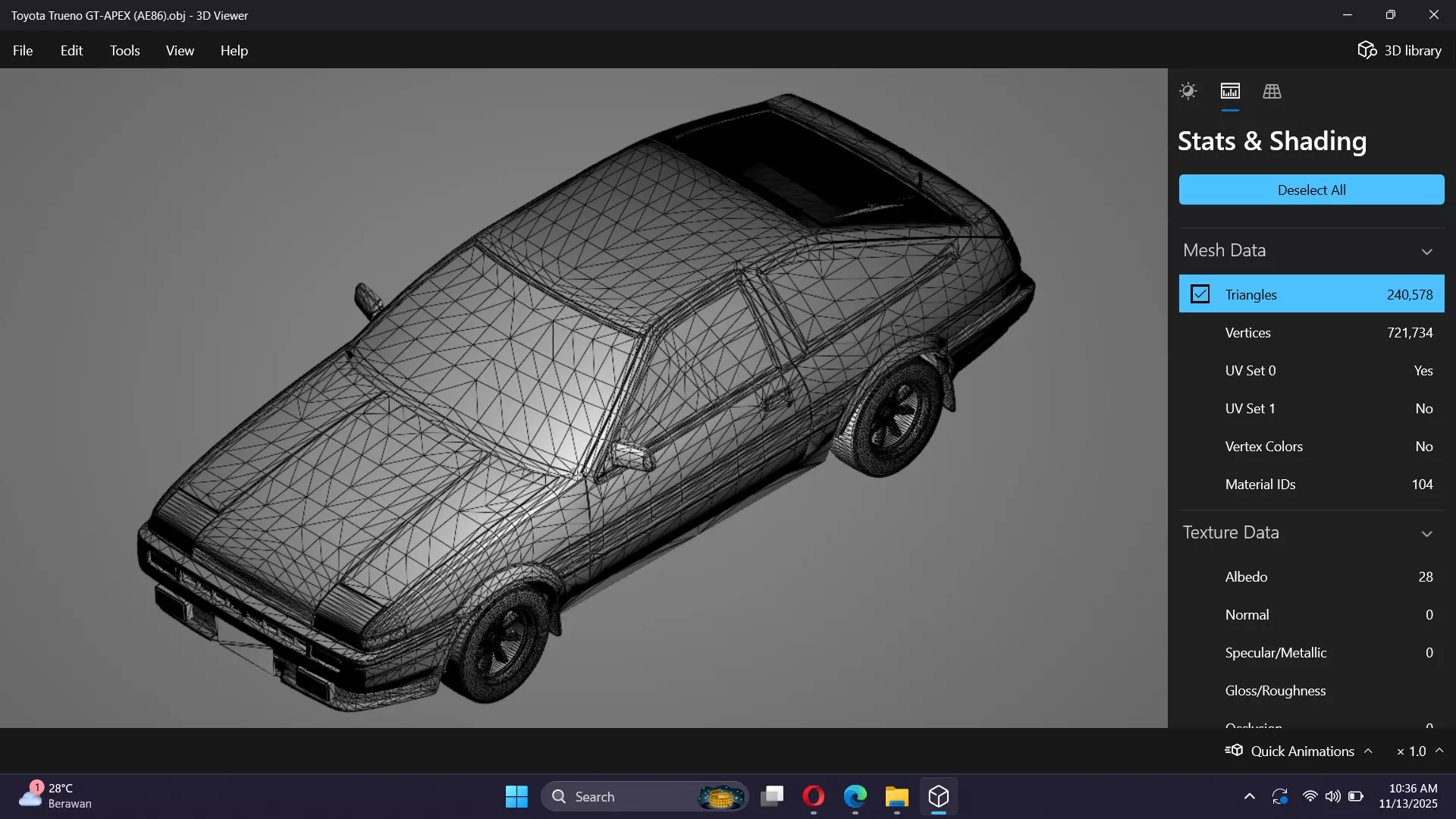Click the battery tray icon
1456x819 pixels.
[1356, 796]
